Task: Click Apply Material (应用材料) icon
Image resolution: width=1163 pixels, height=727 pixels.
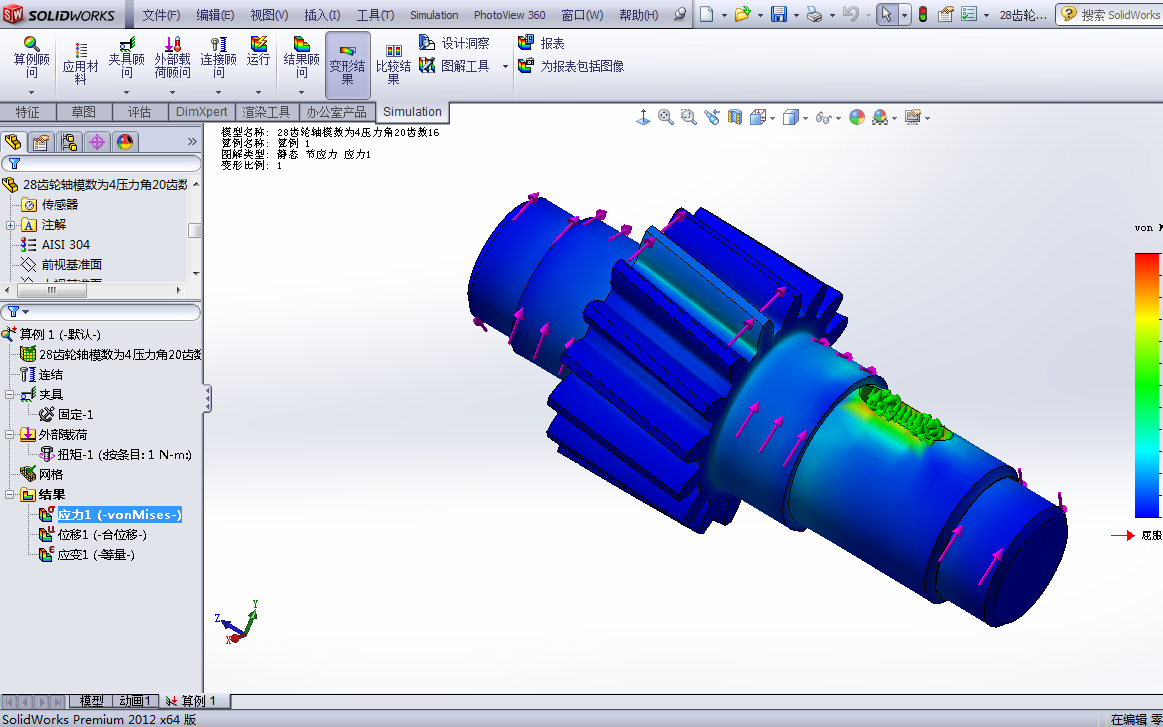Action: [80, 62]
